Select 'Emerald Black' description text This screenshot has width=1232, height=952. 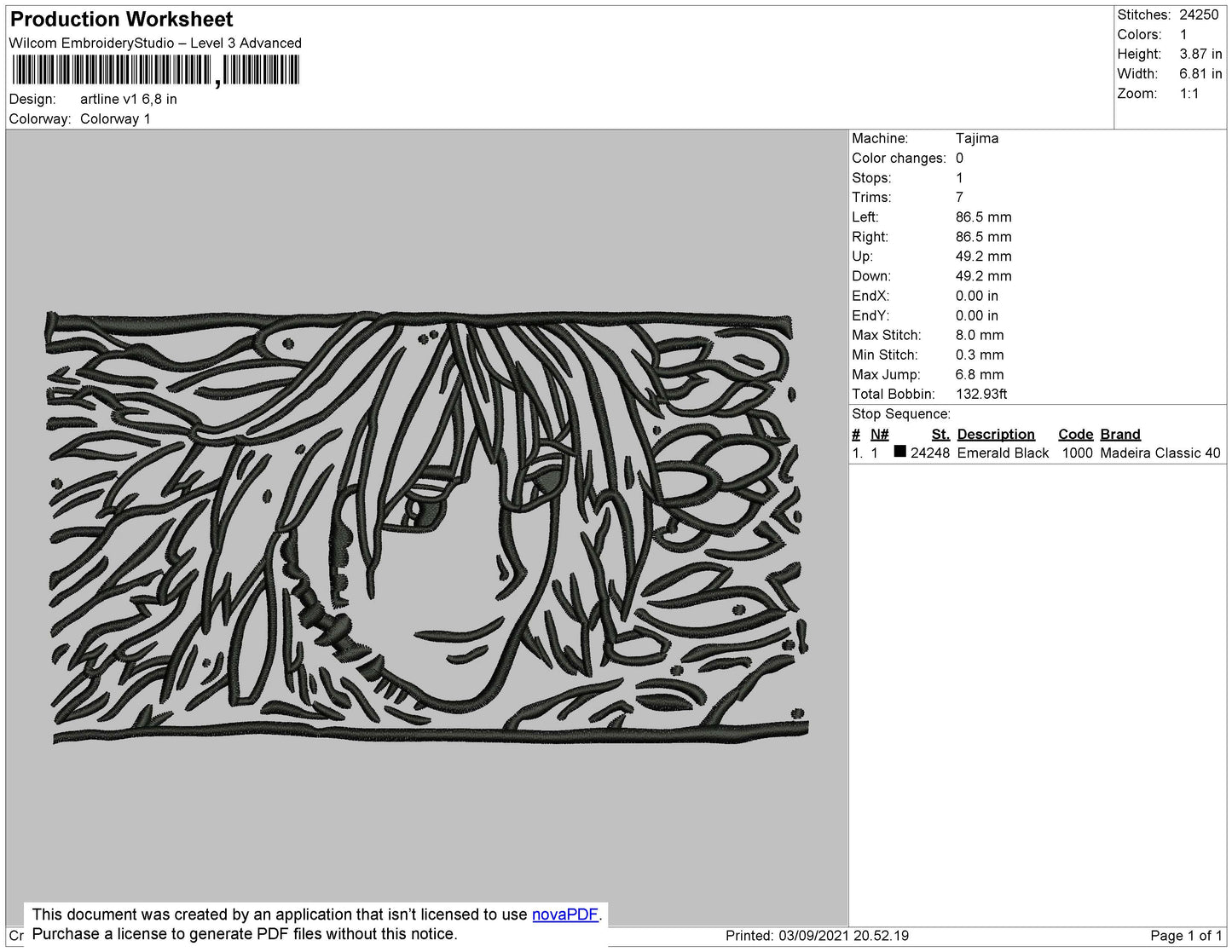(1003, 453)
